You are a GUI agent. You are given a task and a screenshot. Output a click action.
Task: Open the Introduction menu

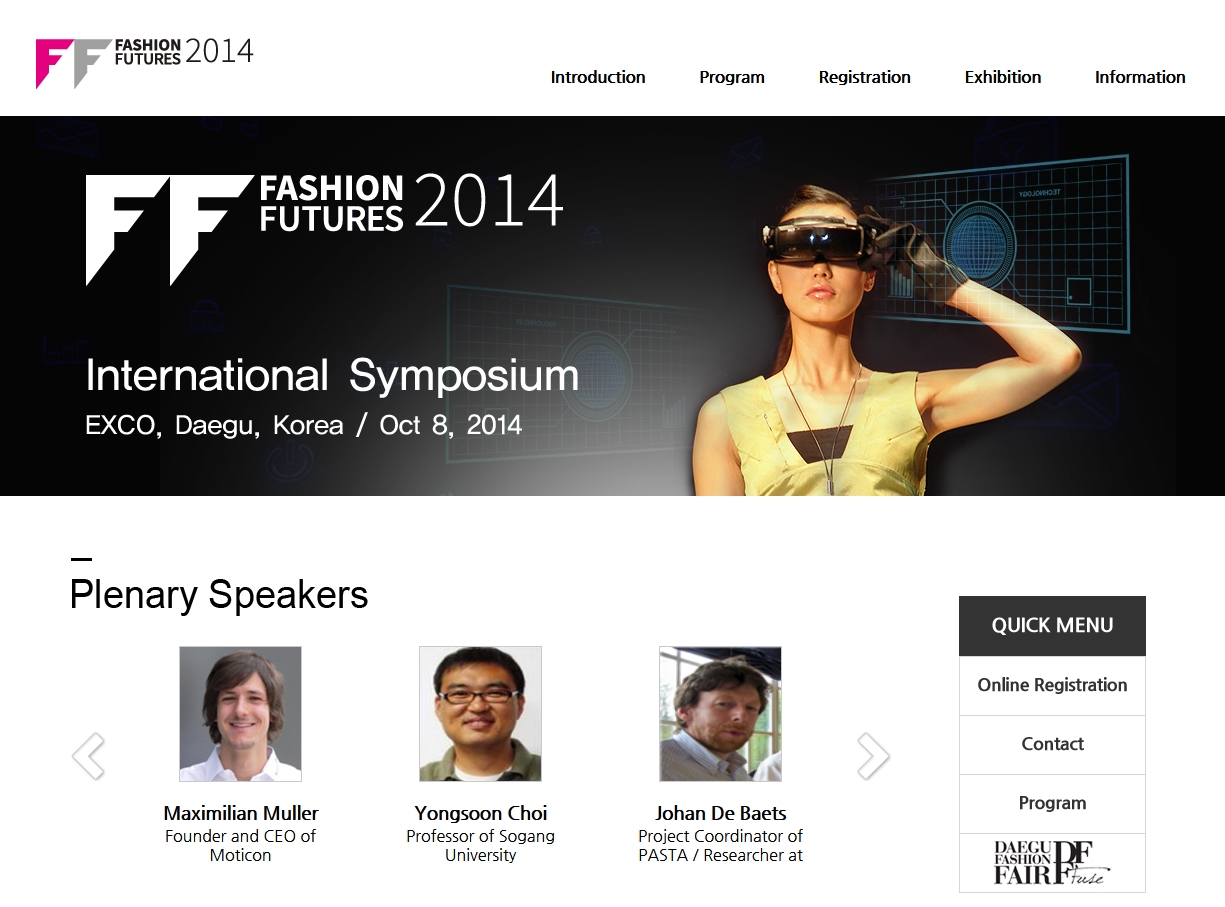click(x=598, y=77)
